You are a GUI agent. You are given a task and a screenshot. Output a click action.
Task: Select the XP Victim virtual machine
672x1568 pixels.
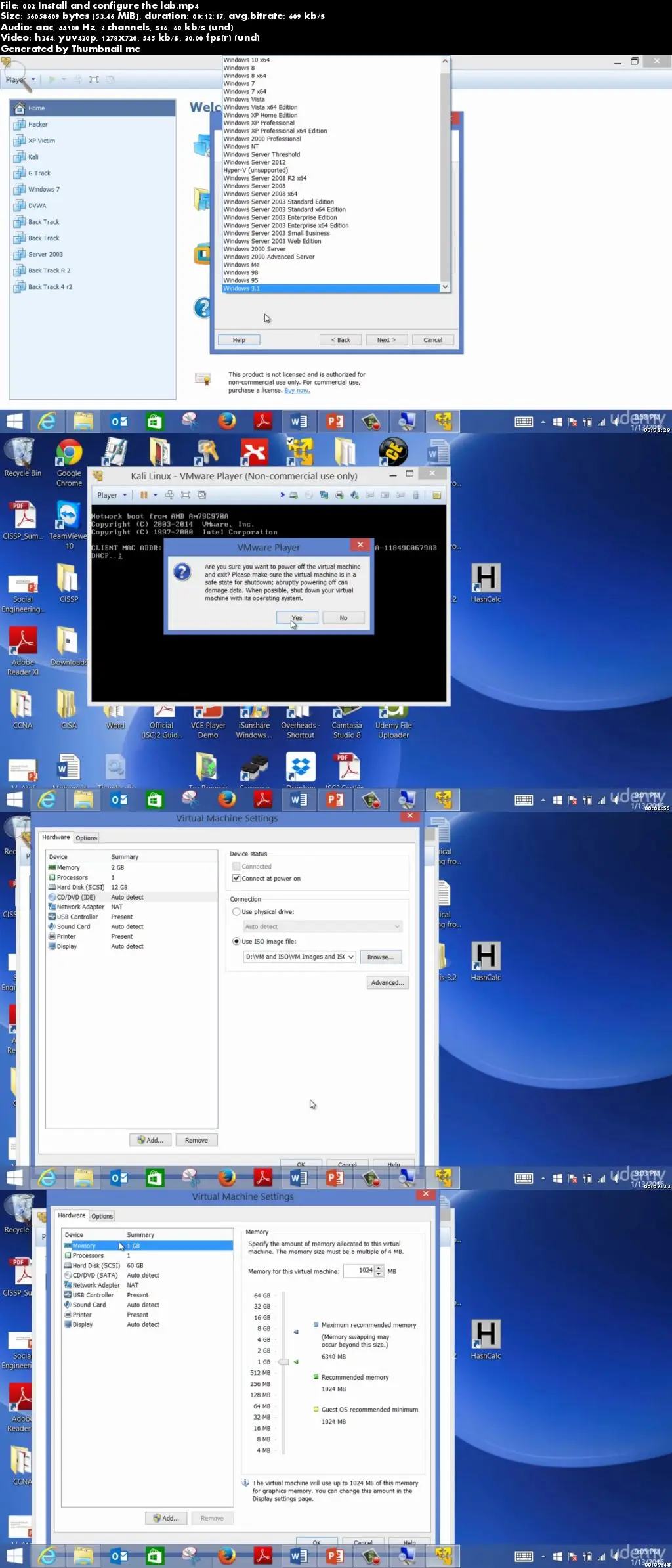click(x=41, y=141)
